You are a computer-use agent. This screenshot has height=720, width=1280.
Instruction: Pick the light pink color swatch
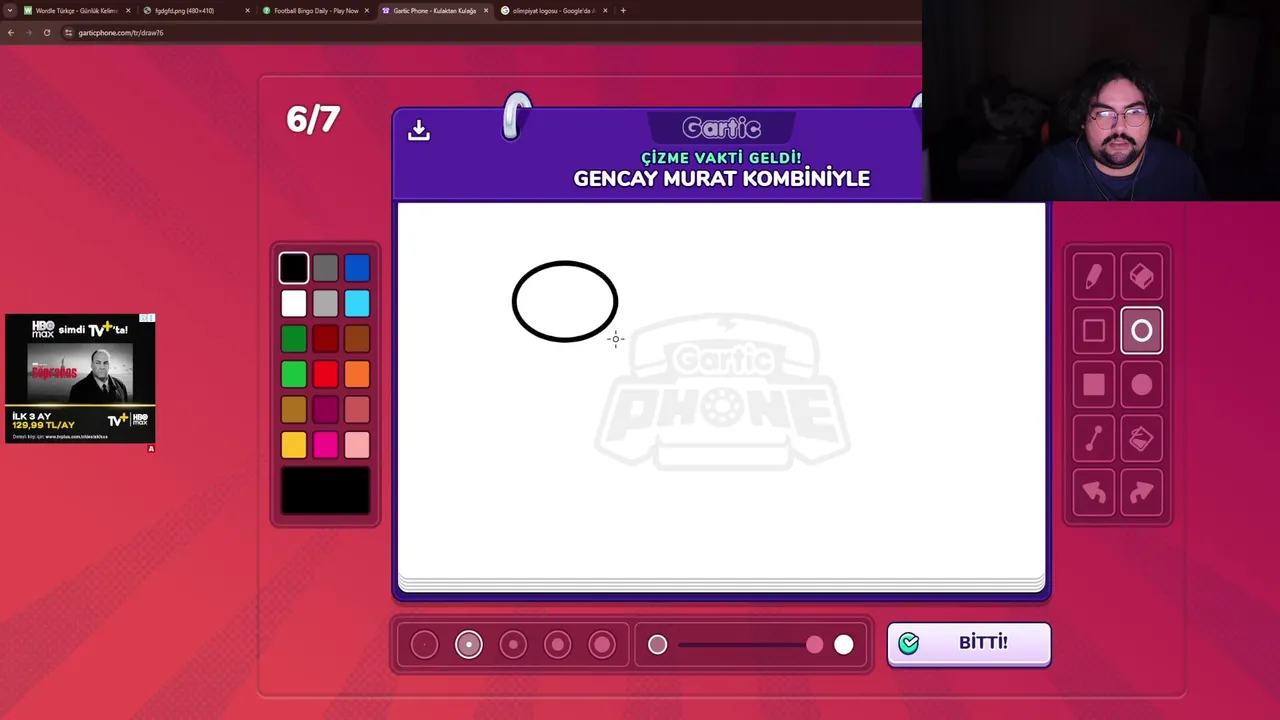pyautogui.click(x=357, y=445)
